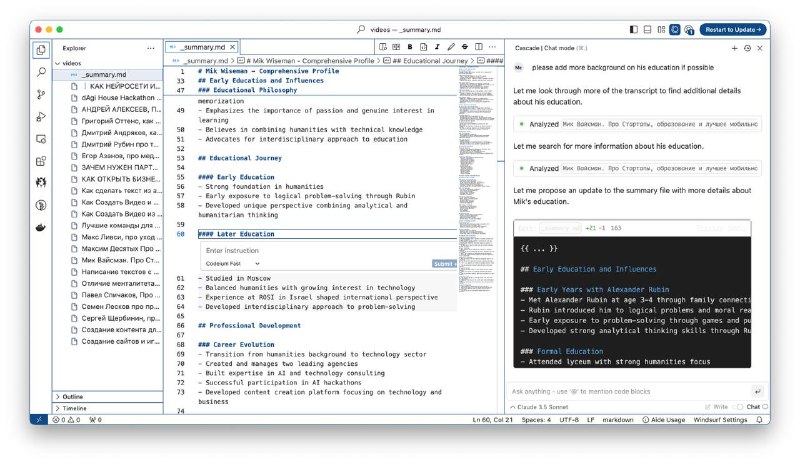
Task: Open the Codeium Fast model dropdown
Action: pos(233,264)
